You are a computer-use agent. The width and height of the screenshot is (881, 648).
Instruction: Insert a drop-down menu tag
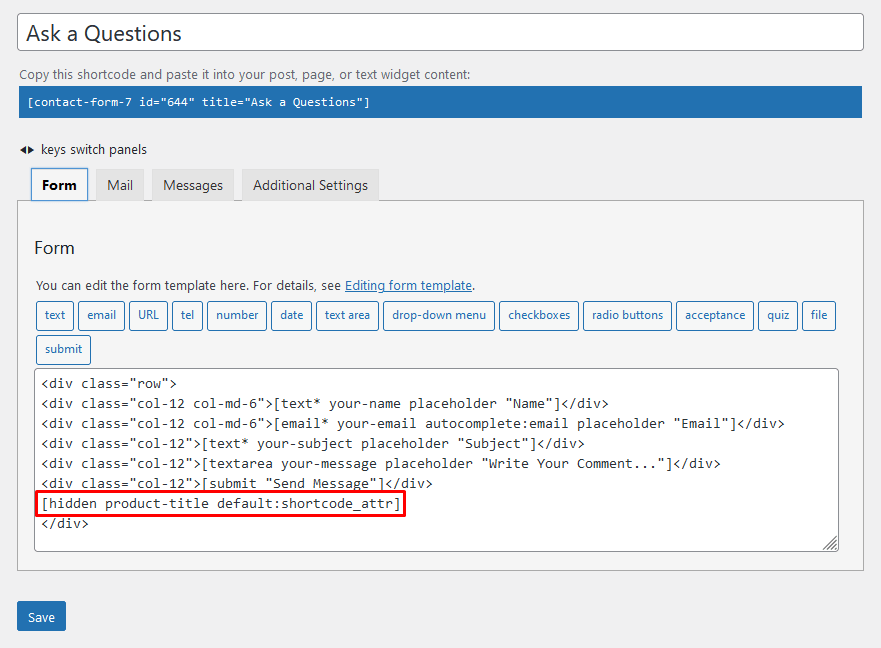pos(439,315)
